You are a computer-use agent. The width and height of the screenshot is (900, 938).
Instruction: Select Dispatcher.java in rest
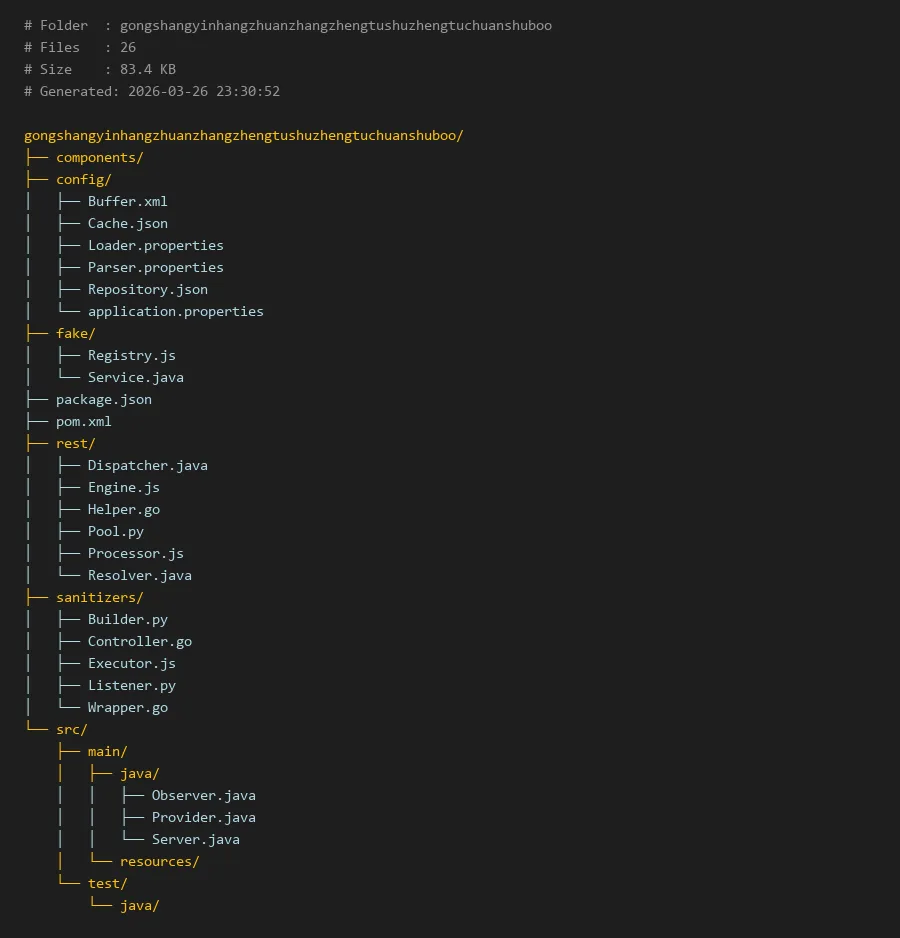point(147,465)
